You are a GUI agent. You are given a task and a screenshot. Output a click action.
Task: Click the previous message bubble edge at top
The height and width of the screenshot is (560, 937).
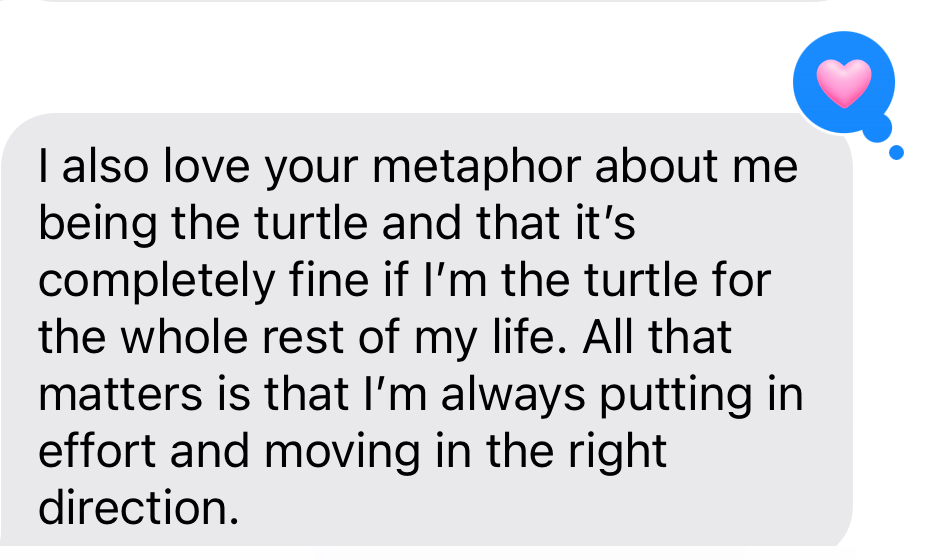(x=420, y=1)
